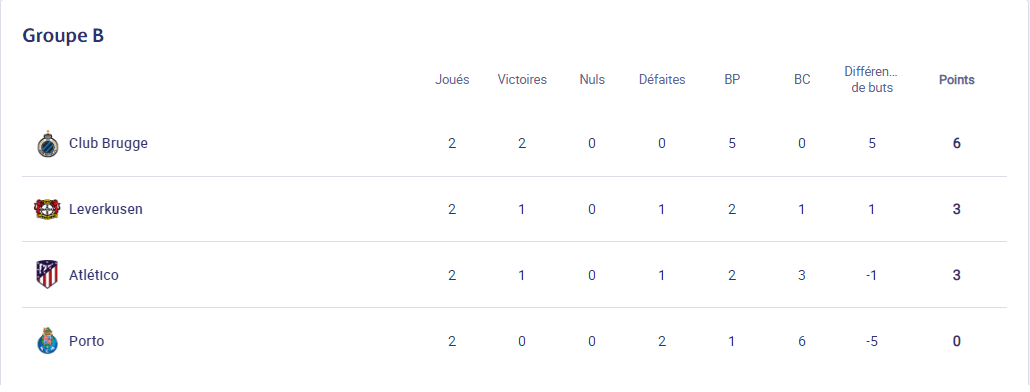Open the Leverkusen team link

[x=106, y=209]
